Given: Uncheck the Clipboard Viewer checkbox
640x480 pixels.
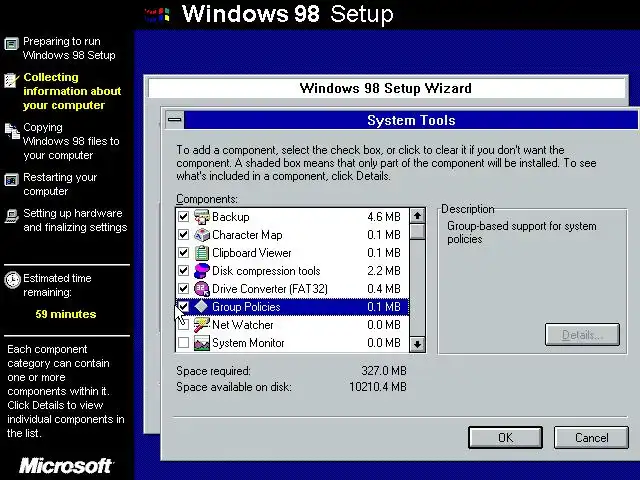Looking at the screenshot, I should tap(183, 252).
